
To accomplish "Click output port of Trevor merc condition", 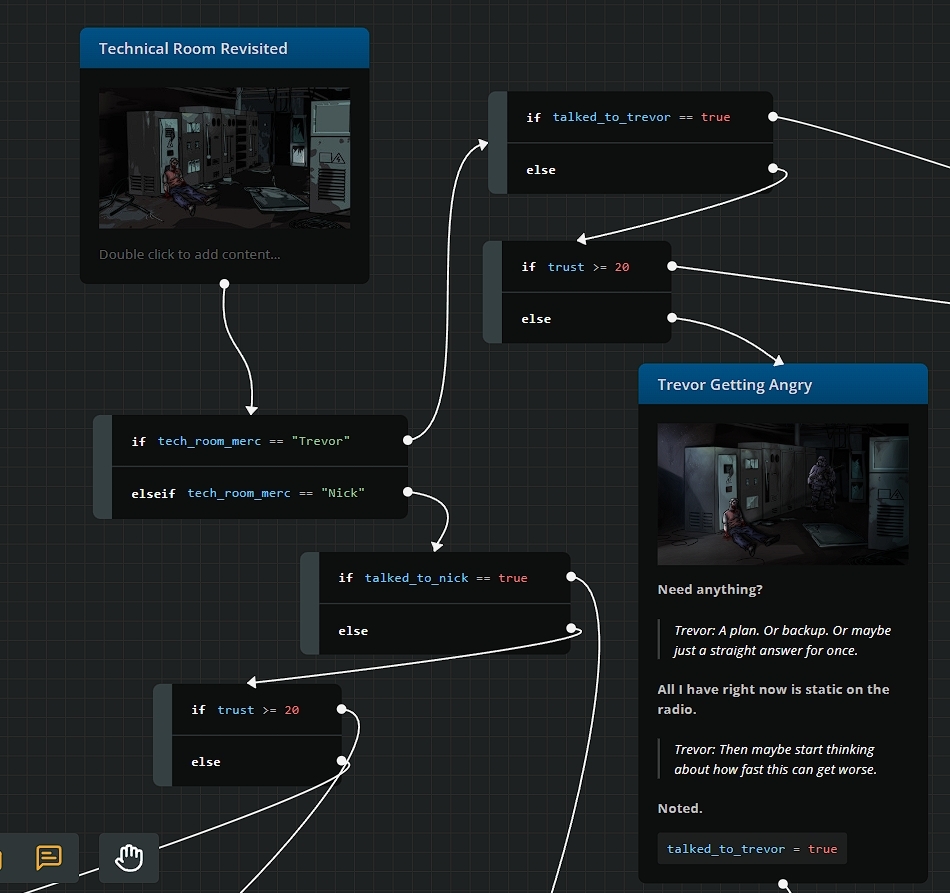I will click(408, 440).
